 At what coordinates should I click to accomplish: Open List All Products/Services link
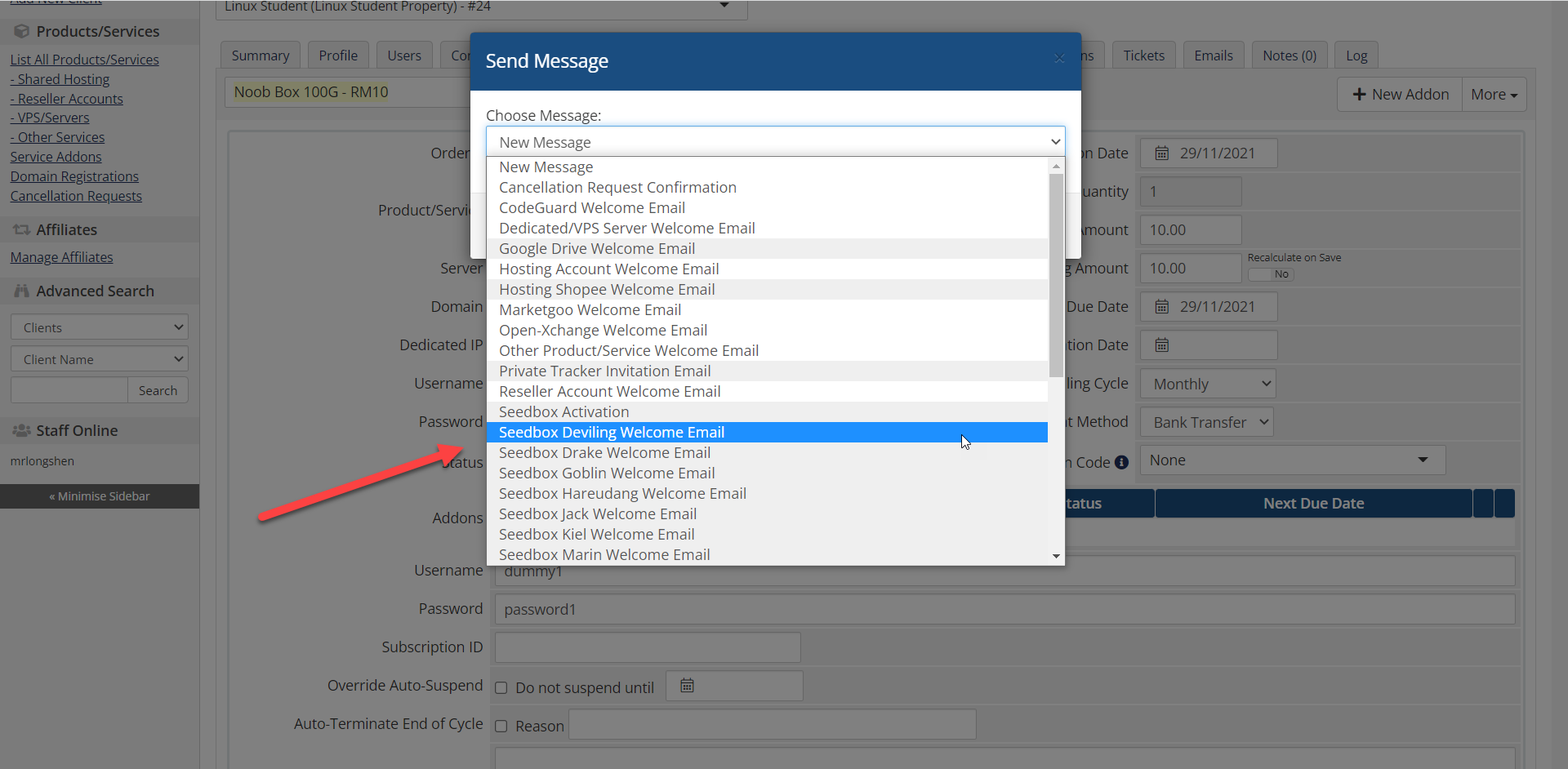click(x=85, y=60)
